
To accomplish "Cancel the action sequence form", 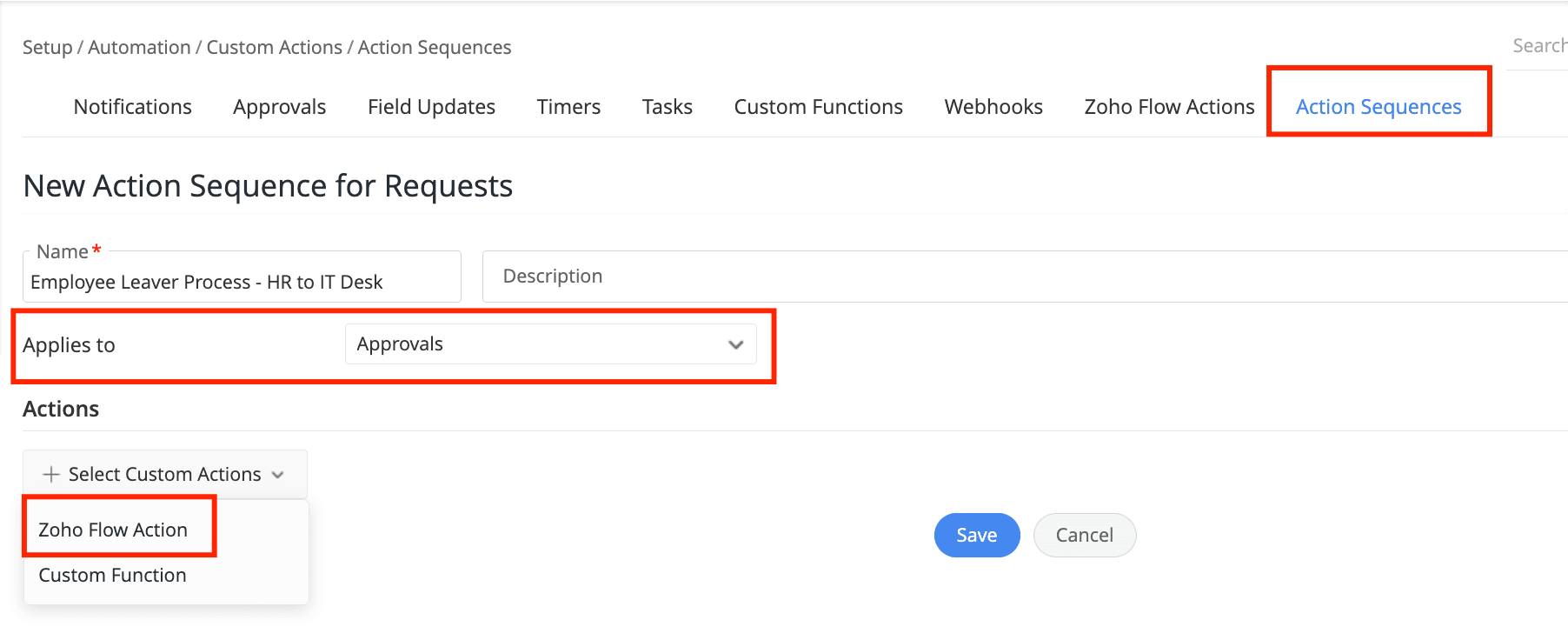I will click(x=1084, y=535).
